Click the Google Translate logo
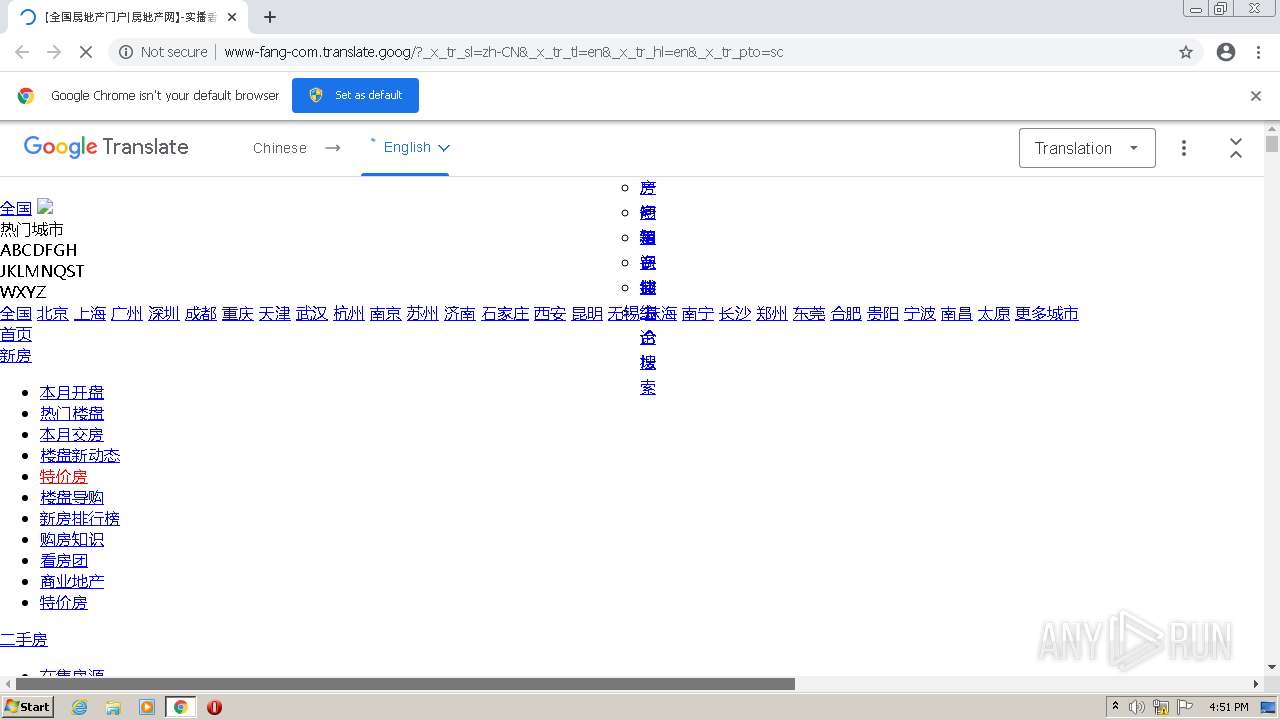1280x720 pixels. [x=106, y=147]
